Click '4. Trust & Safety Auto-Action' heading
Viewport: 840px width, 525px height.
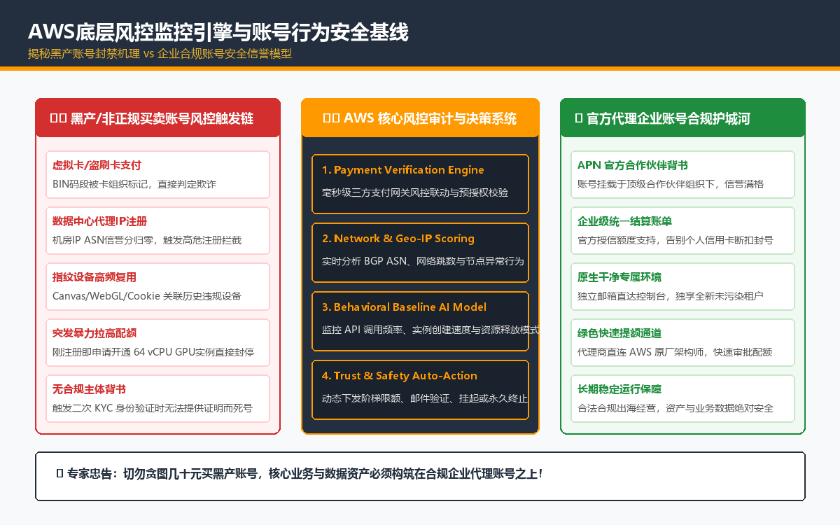coord(399,376)
